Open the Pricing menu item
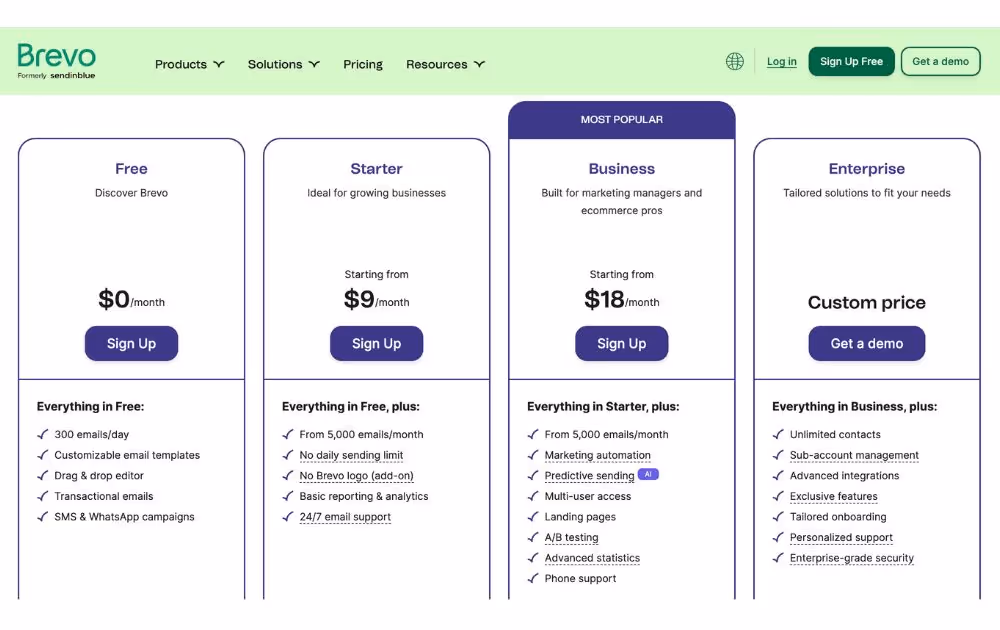This screenshot has width=1000, height=630. click(x=363, y=65)
